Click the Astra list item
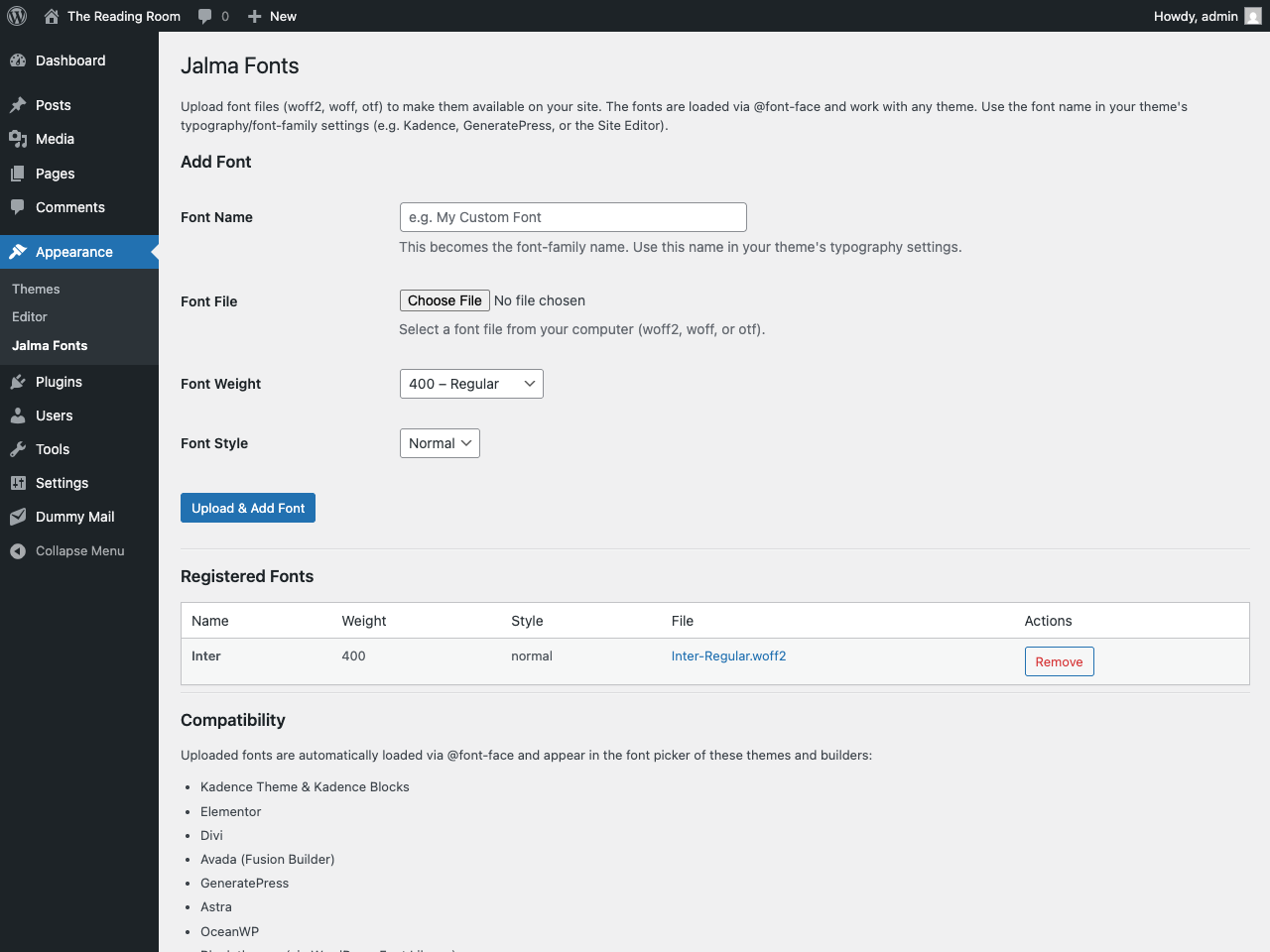Image resolution: width=1270 pixels, height=952 pixels. coord(216,906)
